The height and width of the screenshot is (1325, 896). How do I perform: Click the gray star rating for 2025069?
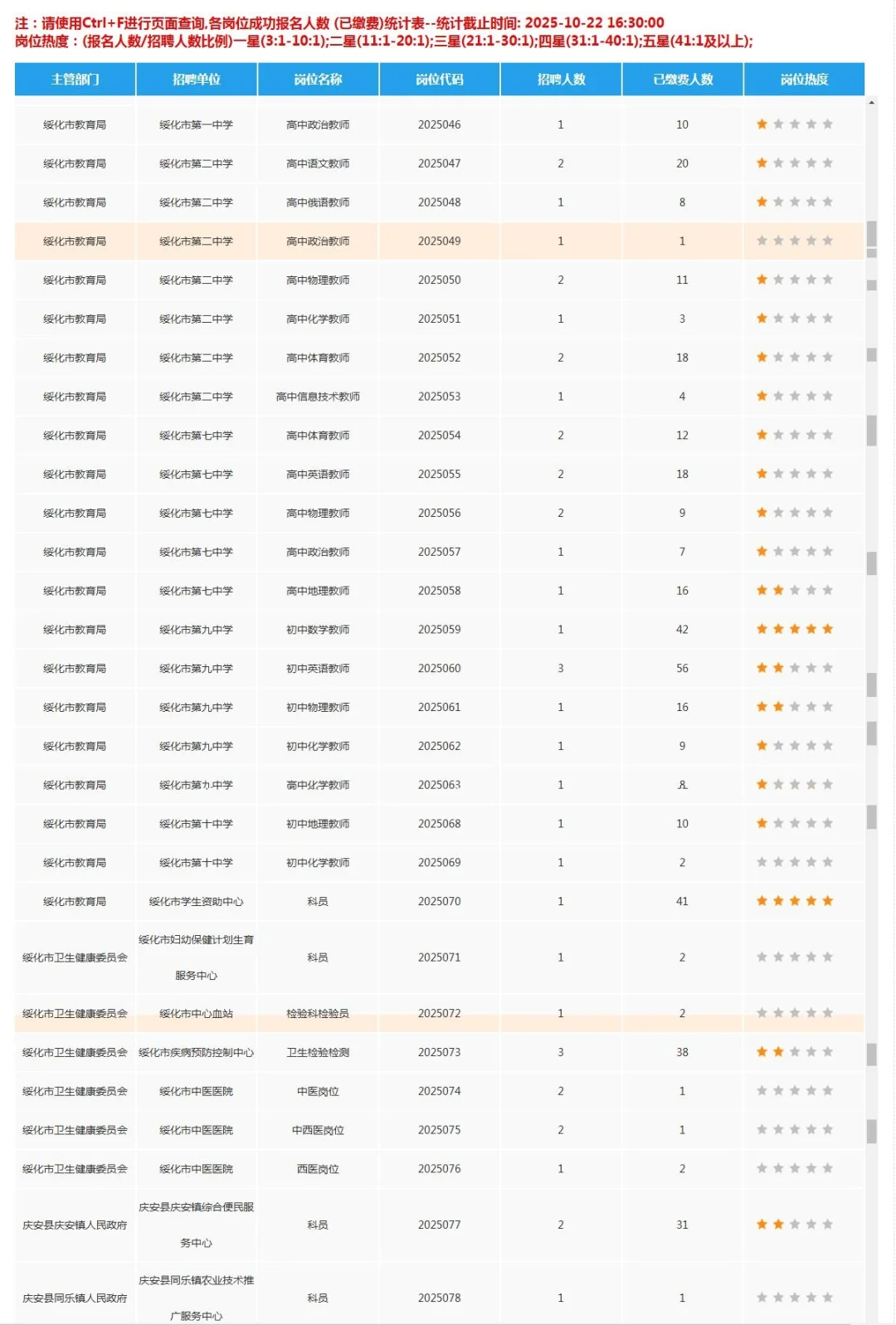[x=794, y=862]
